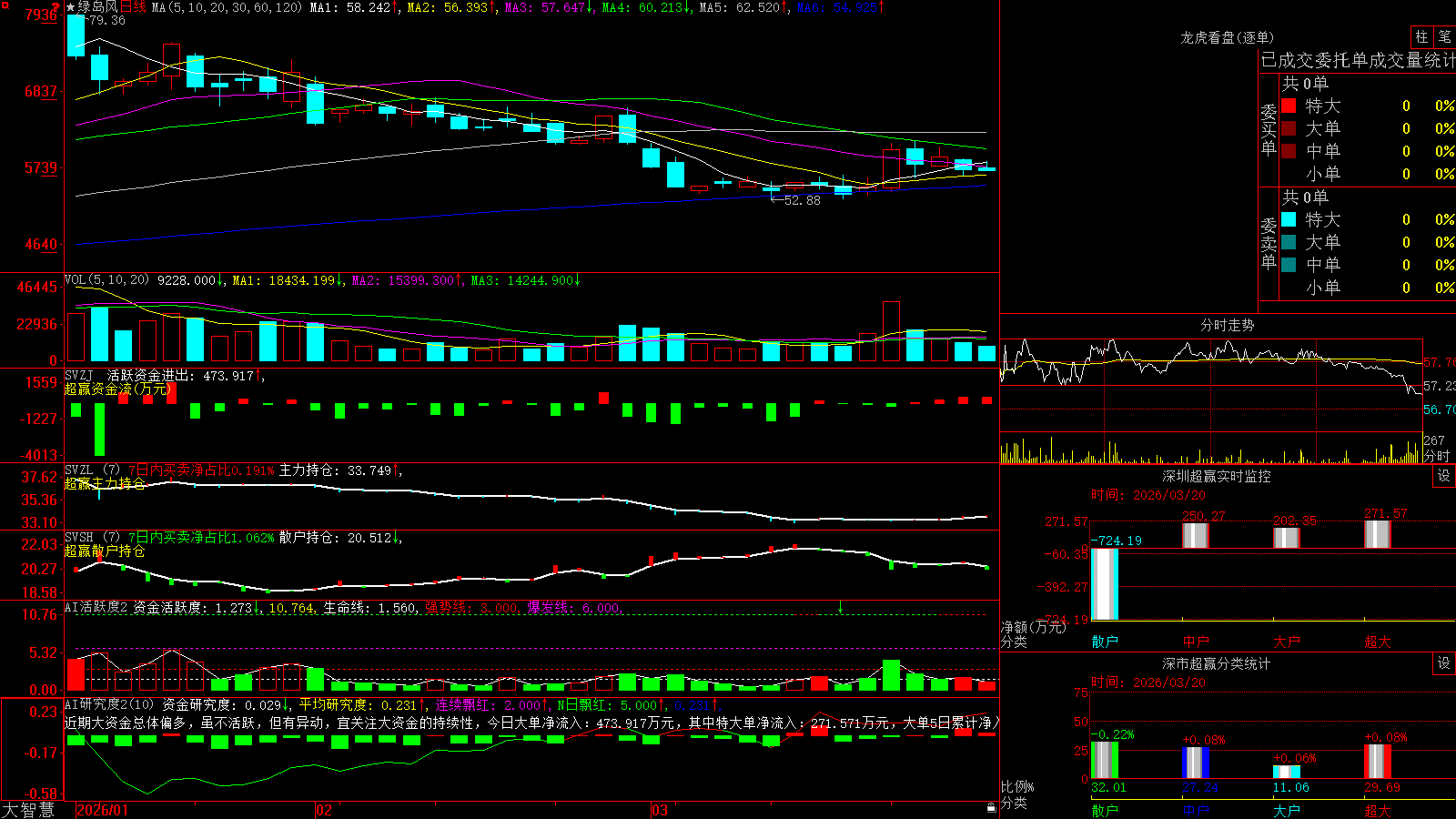
Task: Select the red 特大 buy order swatch
Action: coord(1289,106)
